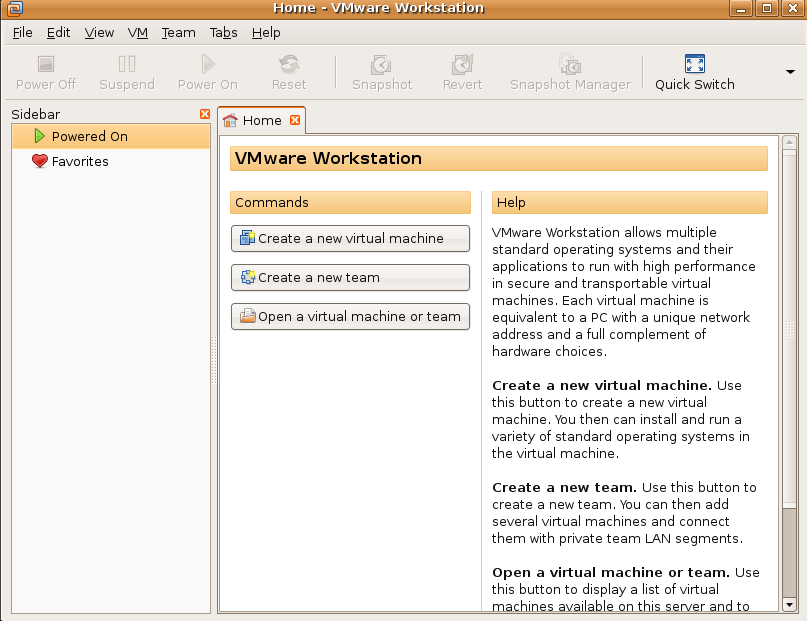Open the File menu
Image resolution: width=807 pixels, height=621 pixels.
click(22, 33)
